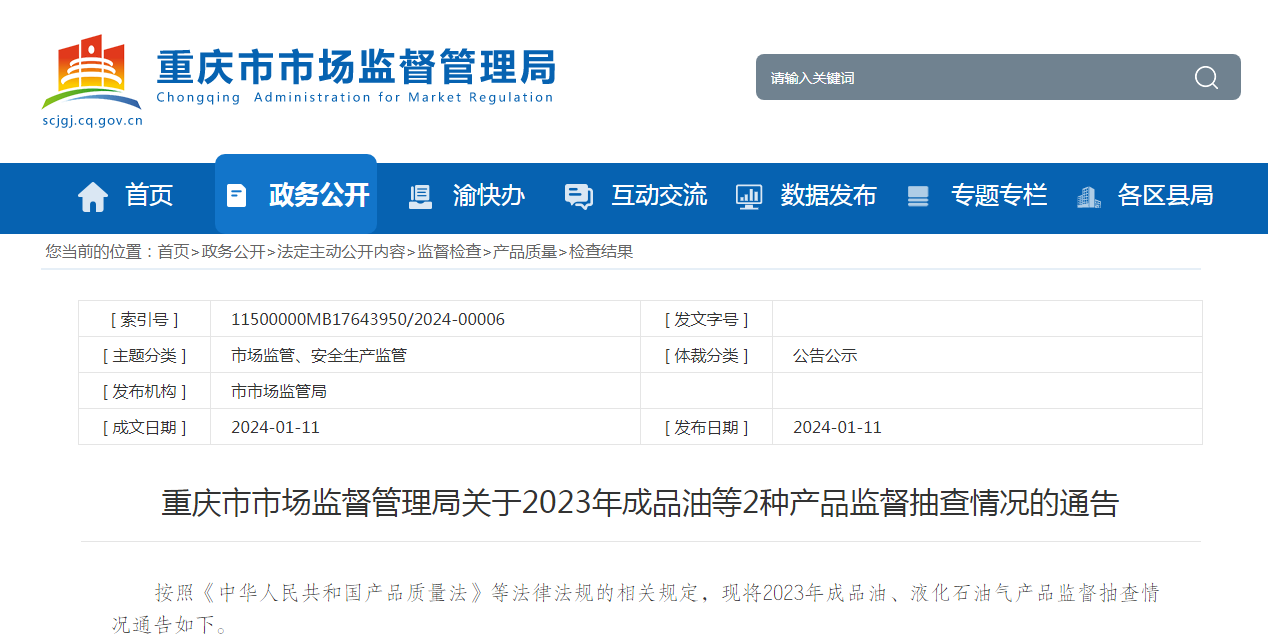Click the 公告公示 genre value
Viewport: 1268px width, 640px height.
pyautogui.click(x=825, y=355)
